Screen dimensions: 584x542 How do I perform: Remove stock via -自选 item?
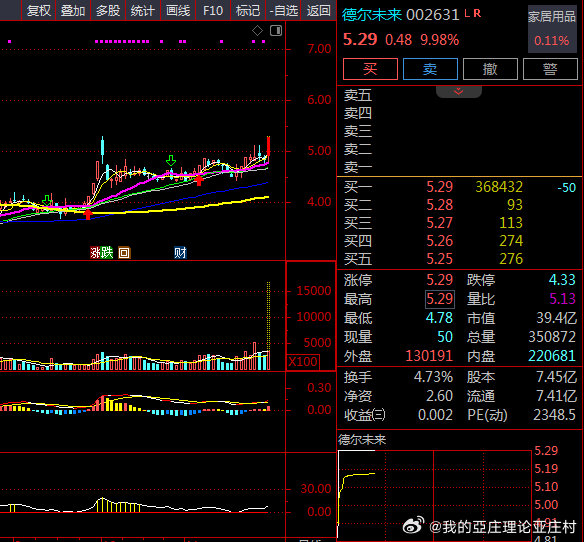pos(283,10)
